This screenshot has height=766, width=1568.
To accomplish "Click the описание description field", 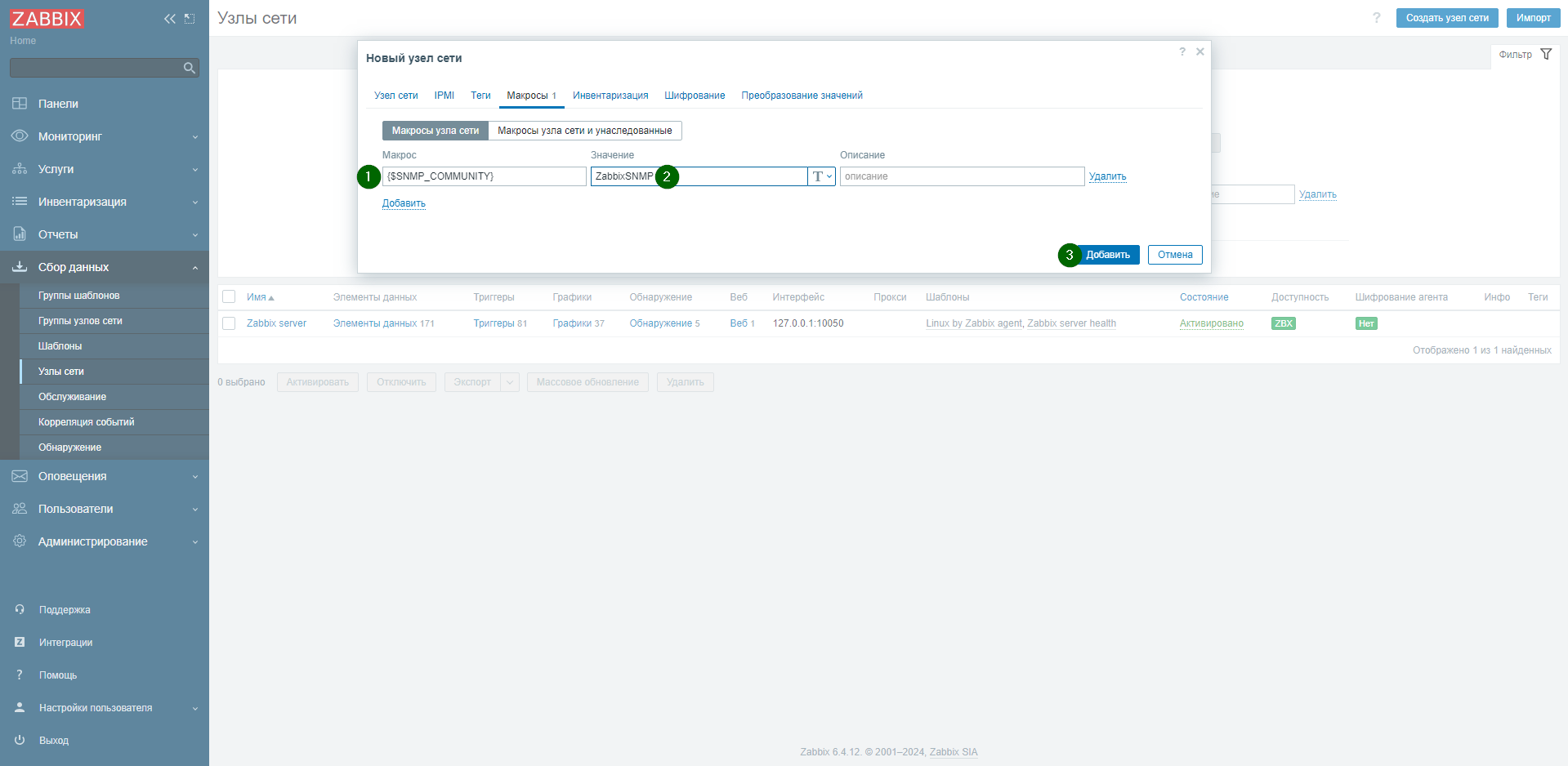I will point(963,176).
